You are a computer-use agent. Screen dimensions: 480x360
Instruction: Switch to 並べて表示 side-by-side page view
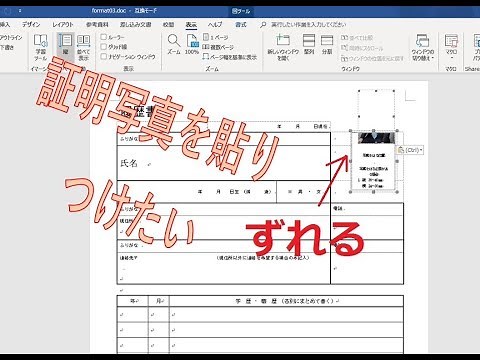click(x=83, y=47)
